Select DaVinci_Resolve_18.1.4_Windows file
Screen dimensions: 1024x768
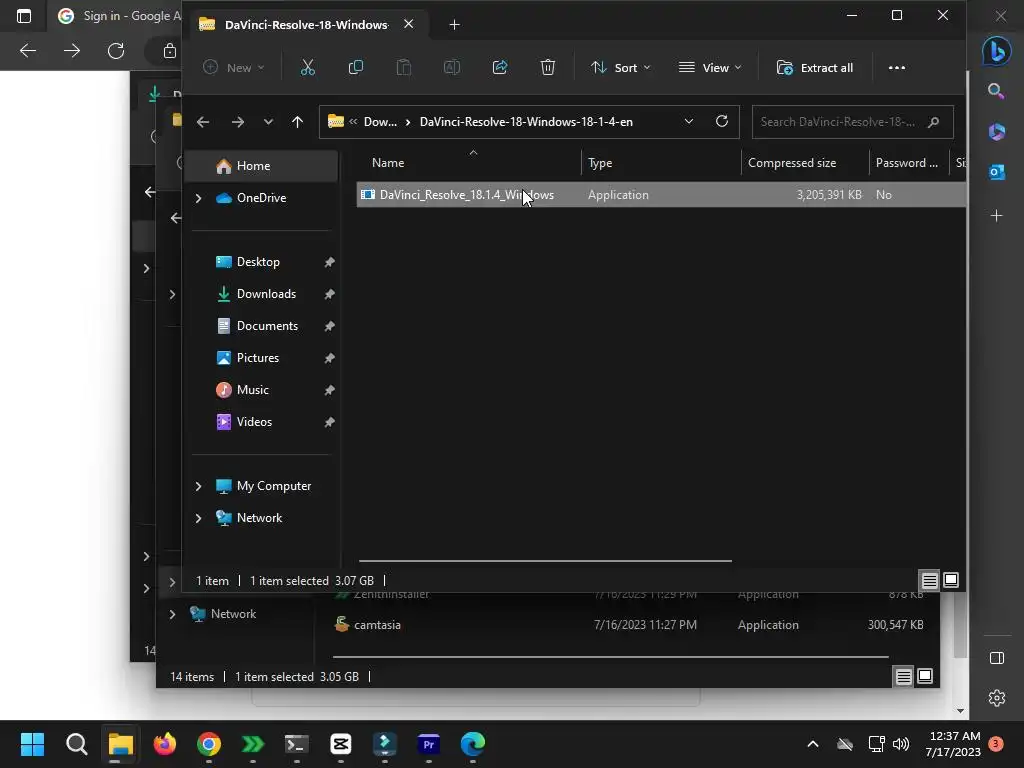click(660, 195)
